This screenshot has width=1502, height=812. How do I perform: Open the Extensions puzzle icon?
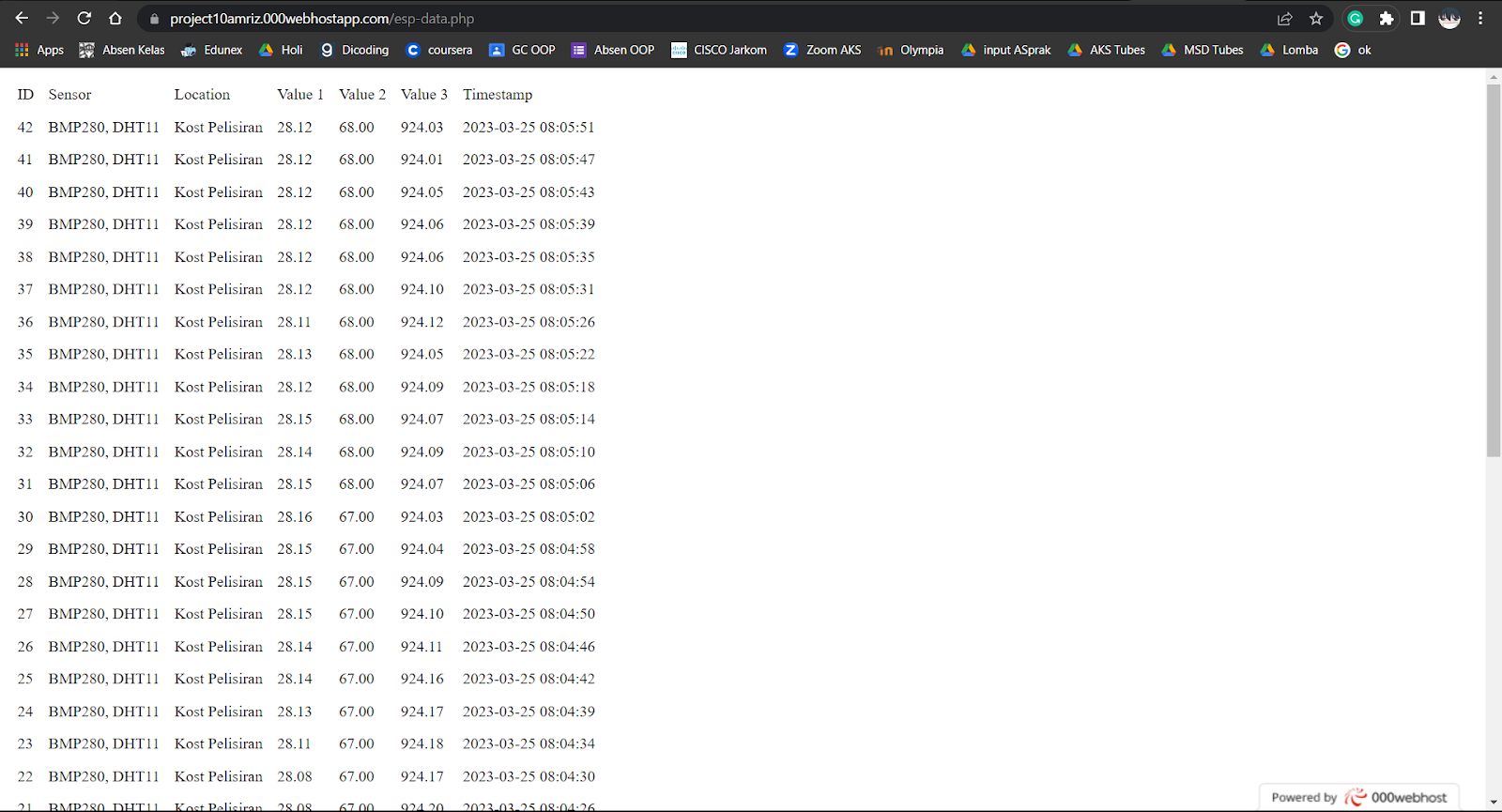[x=1386, y=19]
